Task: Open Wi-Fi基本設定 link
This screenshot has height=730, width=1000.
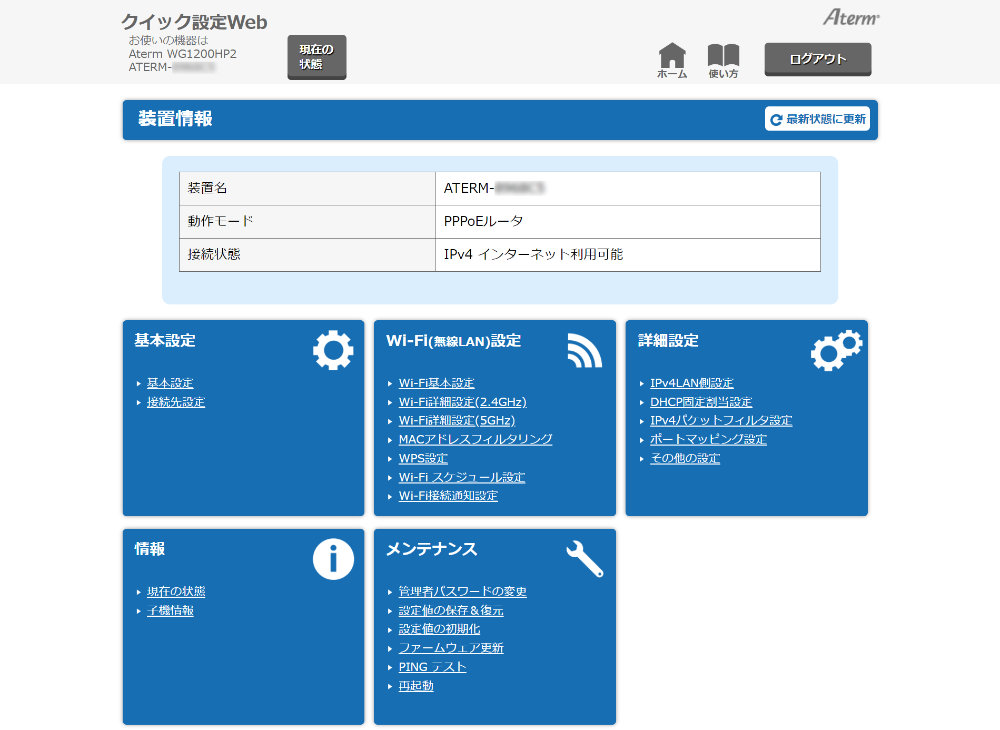Action: (x=436, y=383)
